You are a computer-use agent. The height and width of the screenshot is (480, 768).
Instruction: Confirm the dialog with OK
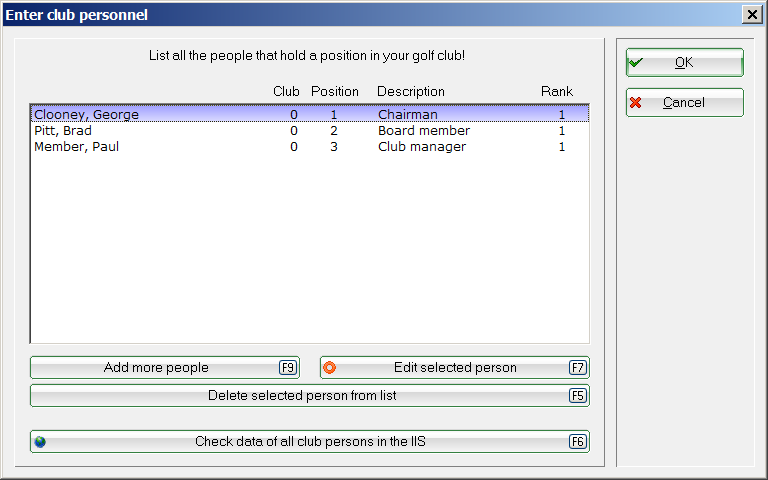685,63
